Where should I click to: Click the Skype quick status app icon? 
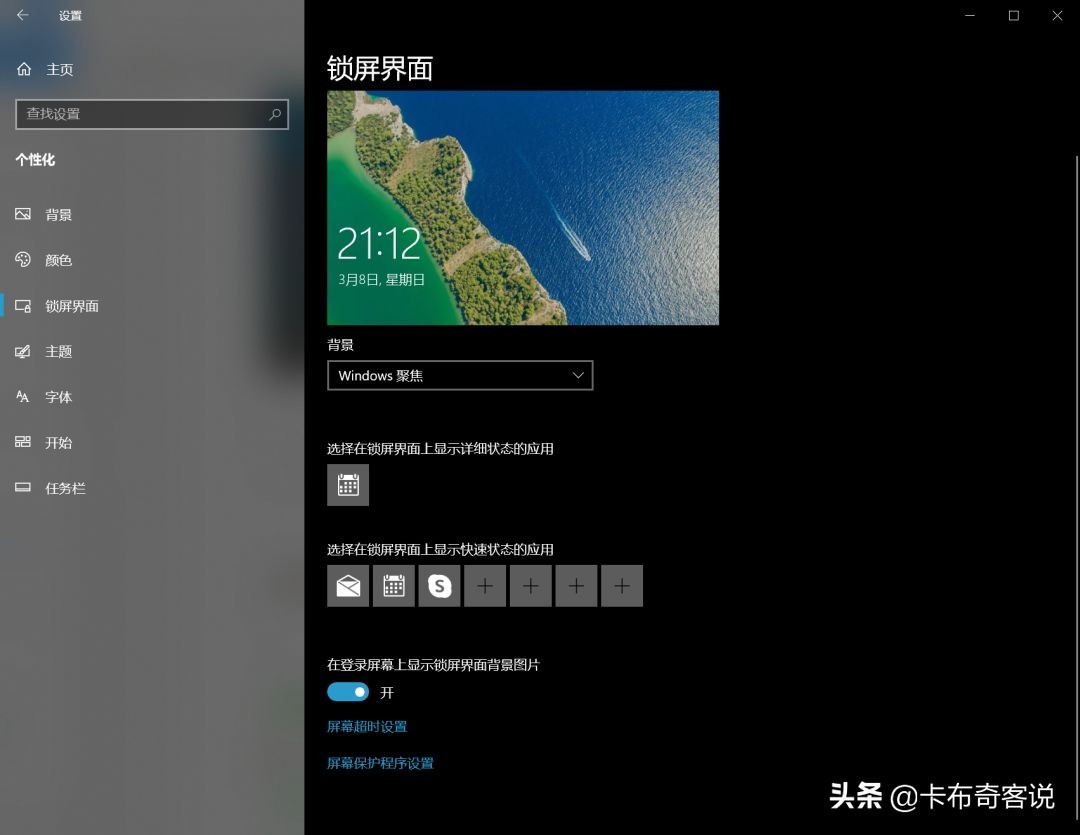439,586
